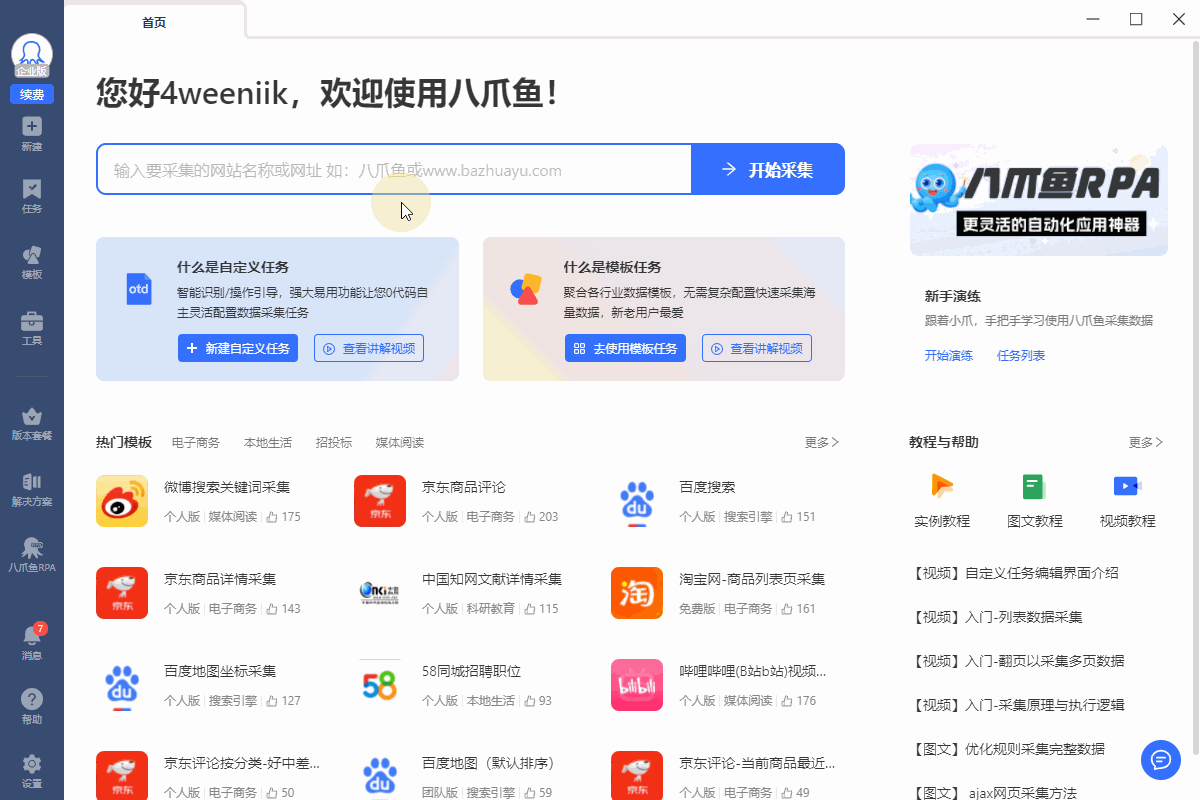Select the 媒体阅读 category tab

[x=400, y=442]
